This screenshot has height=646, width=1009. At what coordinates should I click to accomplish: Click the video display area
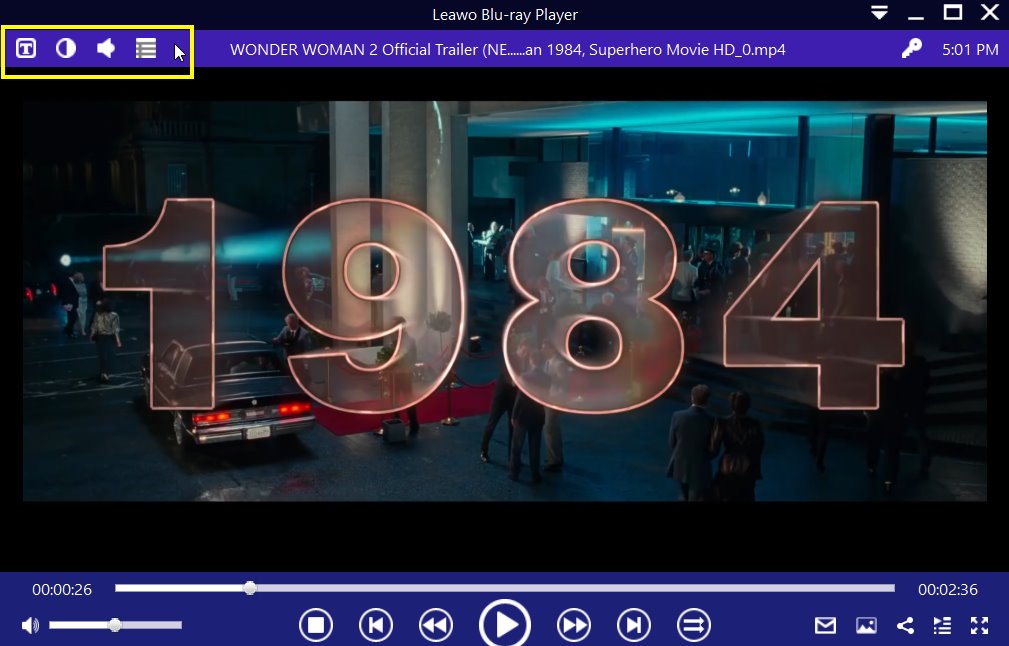coord(504,301)
